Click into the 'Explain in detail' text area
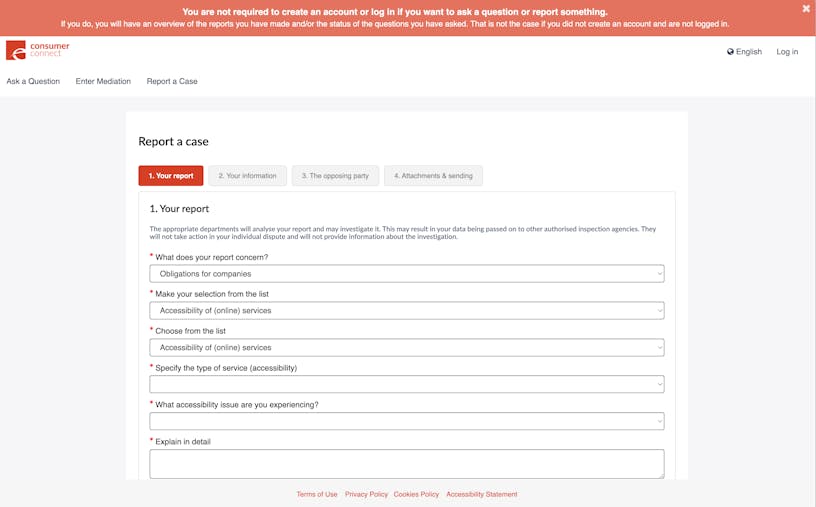Image resolution: width=816 pixels, height=507 pixels. 407,464
